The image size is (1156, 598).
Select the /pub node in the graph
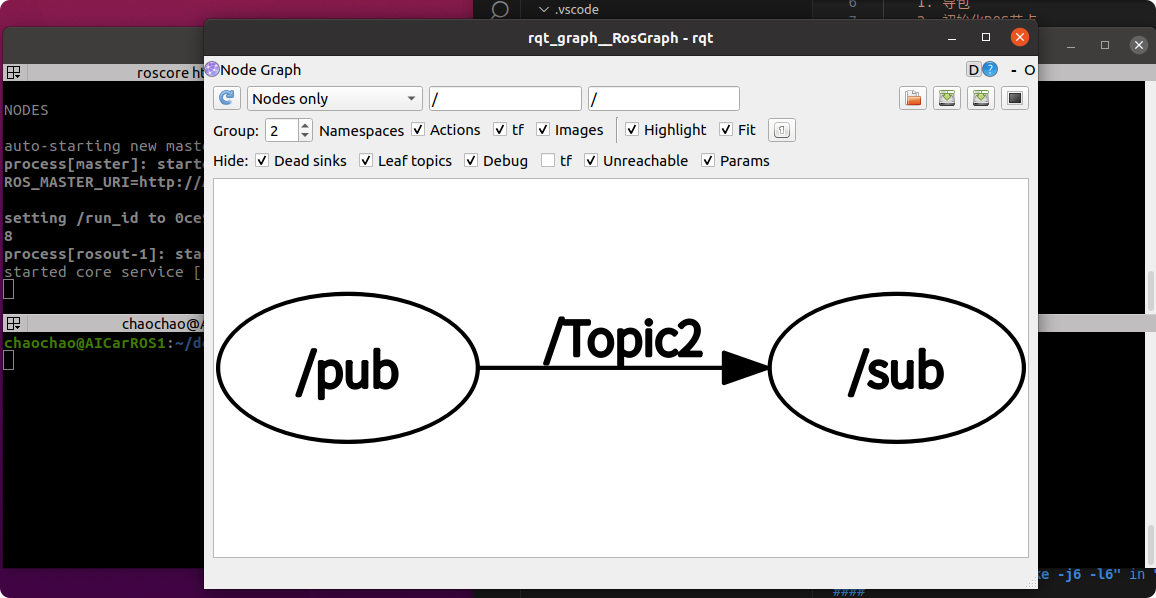pos(347,366)
